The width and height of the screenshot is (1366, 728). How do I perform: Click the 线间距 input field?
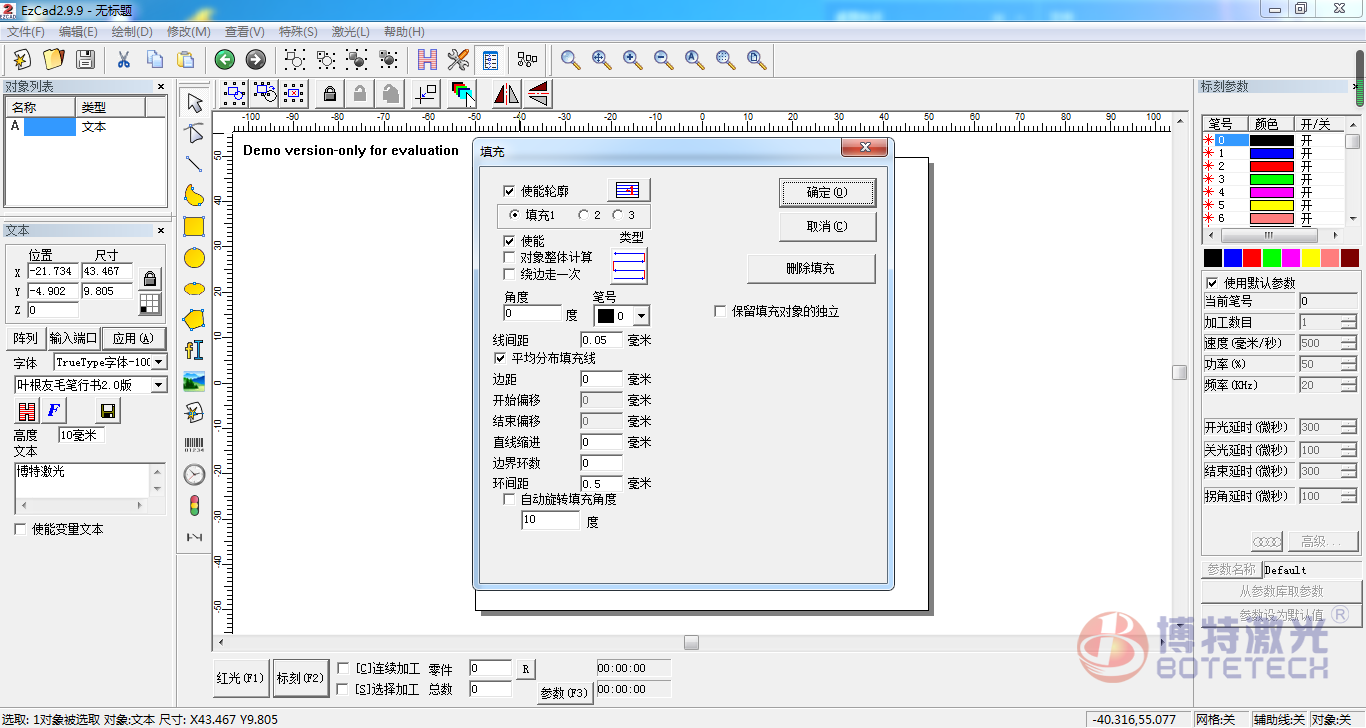point(601,341)
